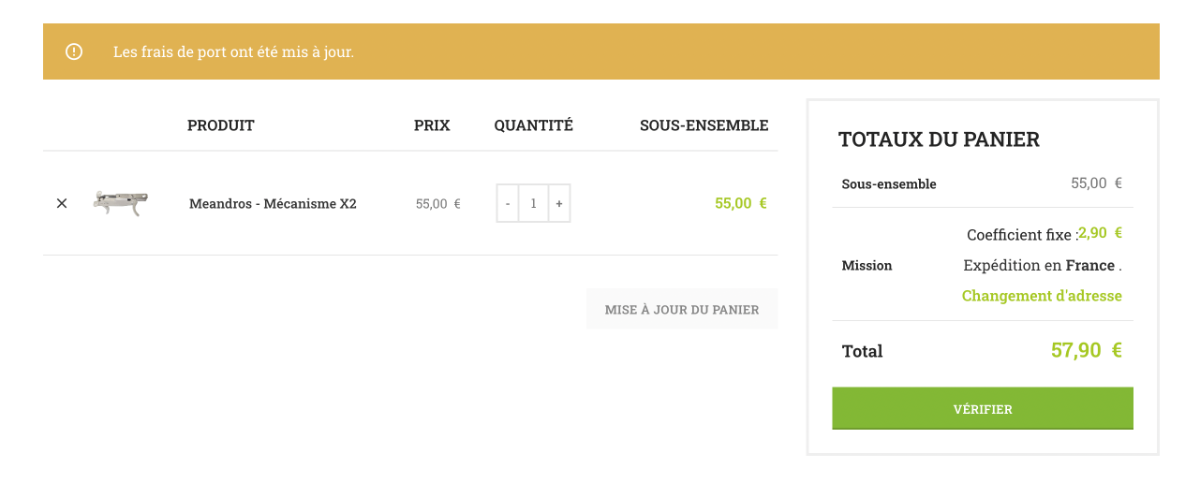Open the Changement d'adresse link
This screenshot has height=483, width=1200.
1042,296
